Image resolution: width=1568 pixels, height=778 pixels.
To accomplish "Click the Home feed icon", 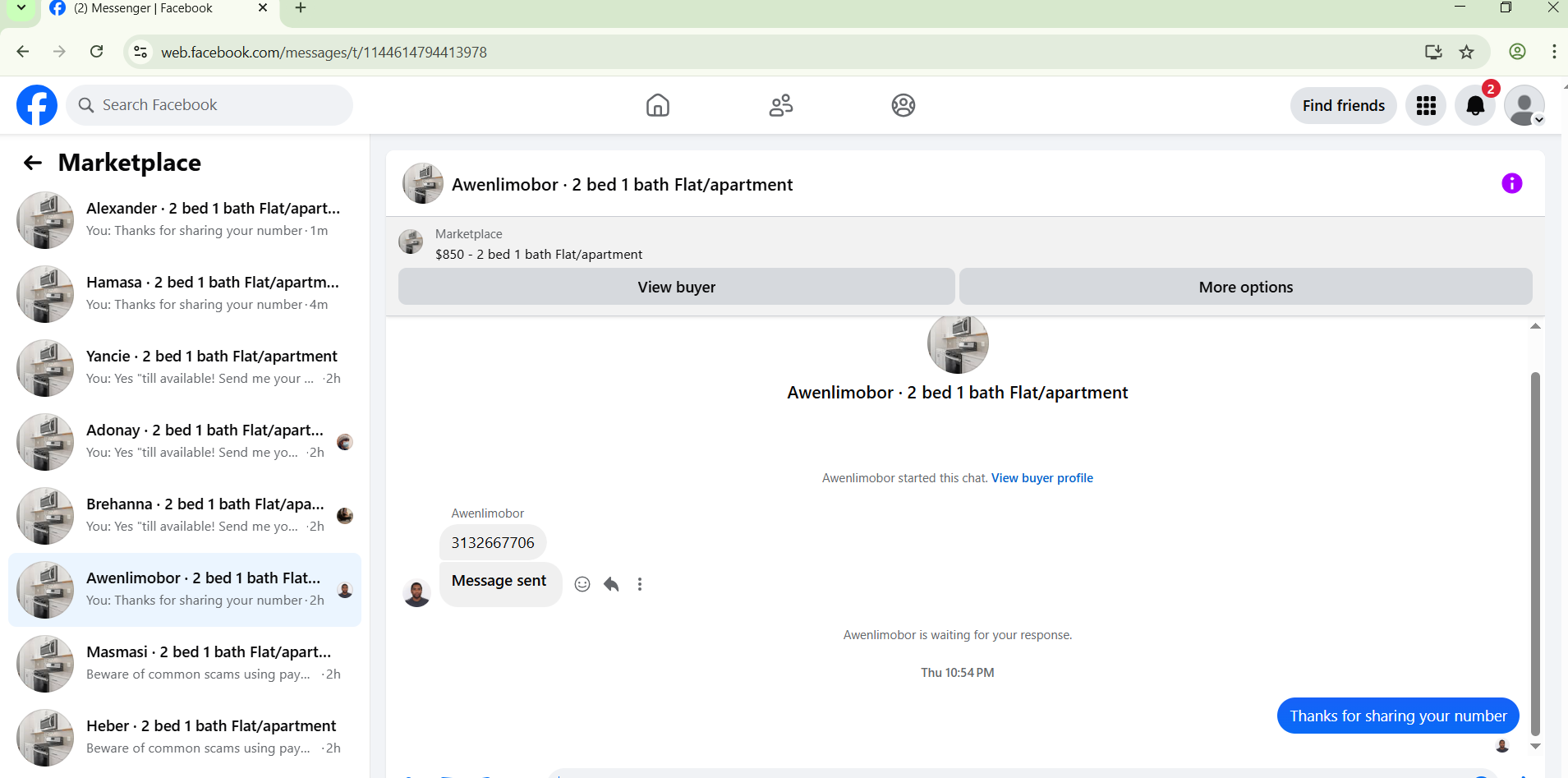I will (x=658, y=105).
